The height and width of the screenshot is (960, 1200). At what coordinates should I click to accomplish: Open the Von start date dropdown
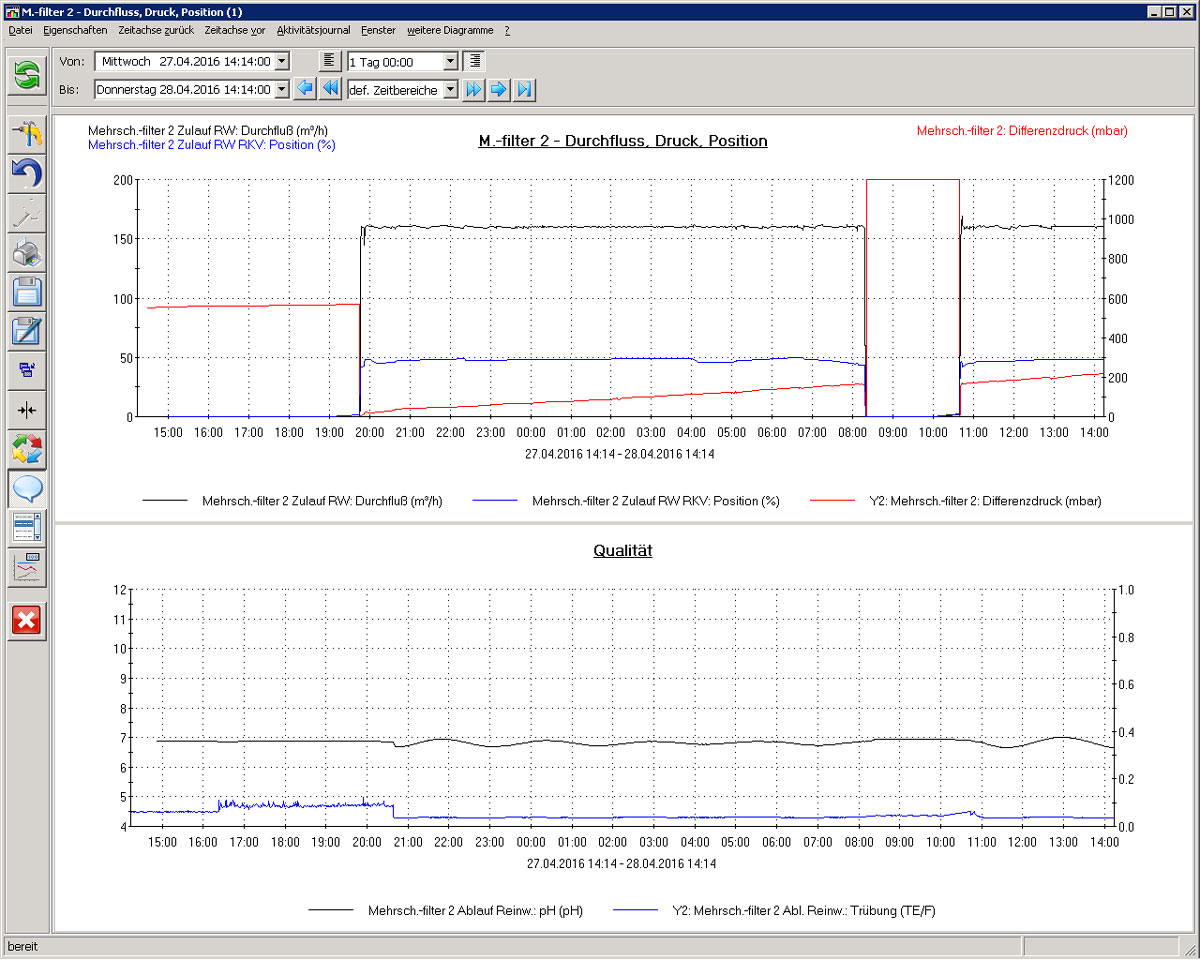pyautogui.click(x=281, y=62)
